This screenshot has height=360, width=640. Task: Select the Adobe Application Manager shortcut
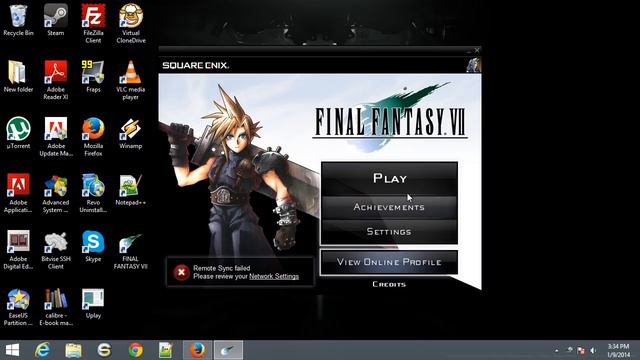coord(18,193)
